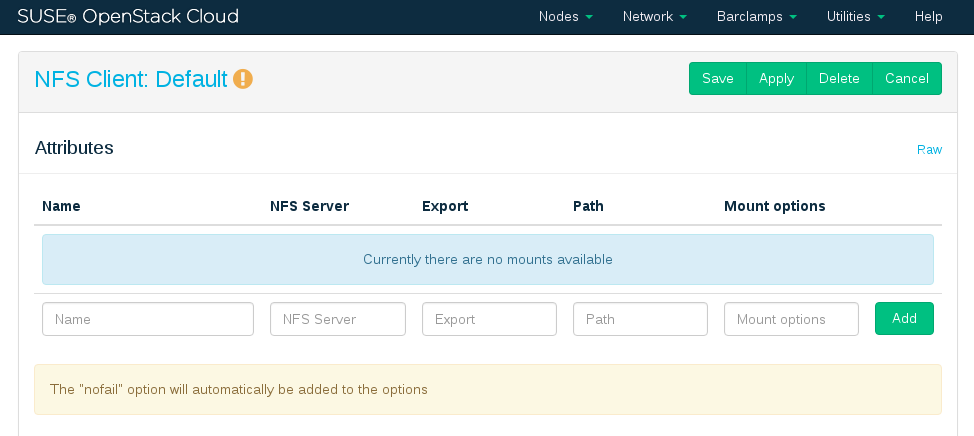
Task: Delete the NFS Client proposal
Action: pos(839,79)
